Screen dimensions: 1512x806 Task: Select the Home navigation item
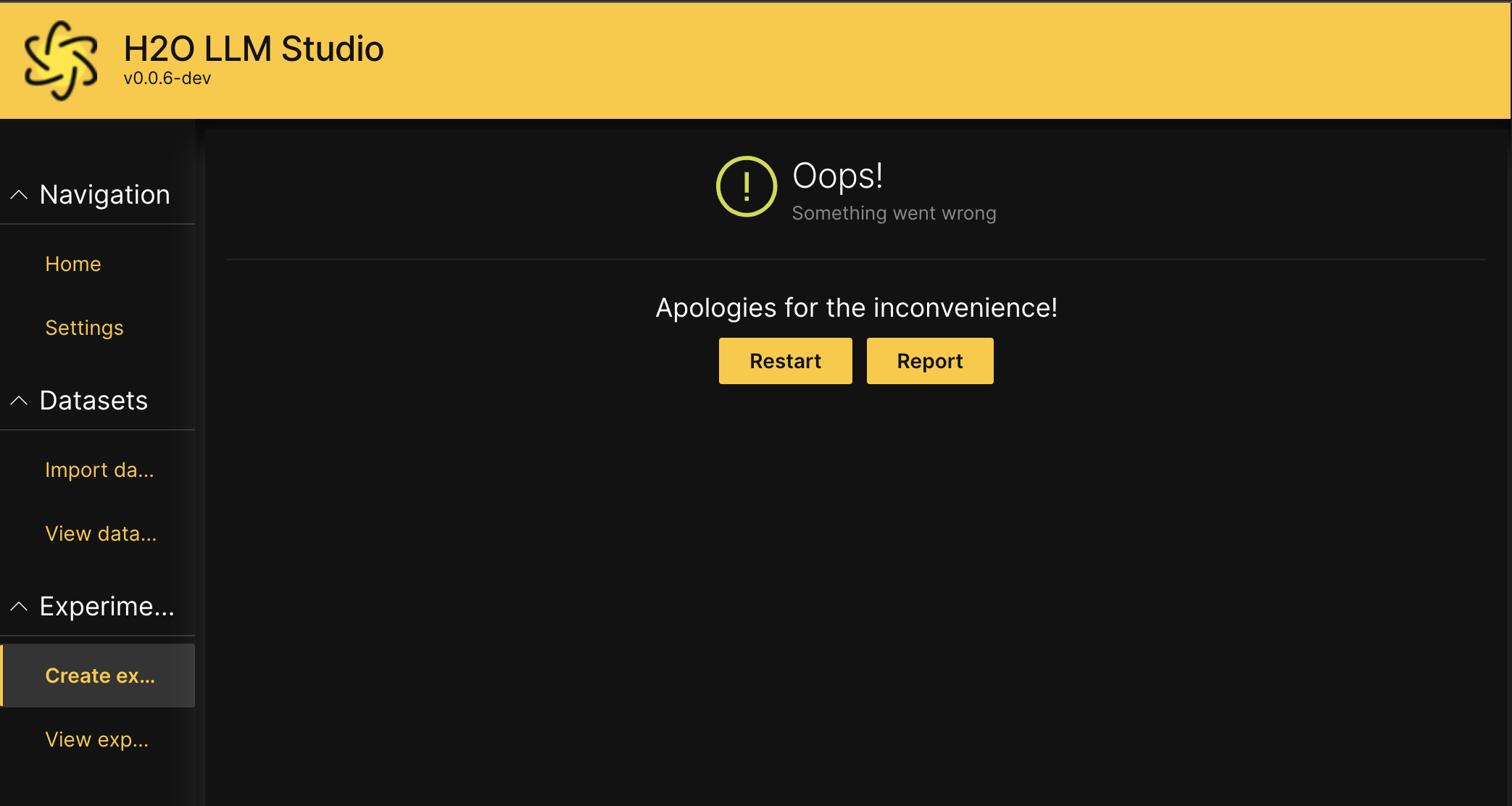pos(72,264)
